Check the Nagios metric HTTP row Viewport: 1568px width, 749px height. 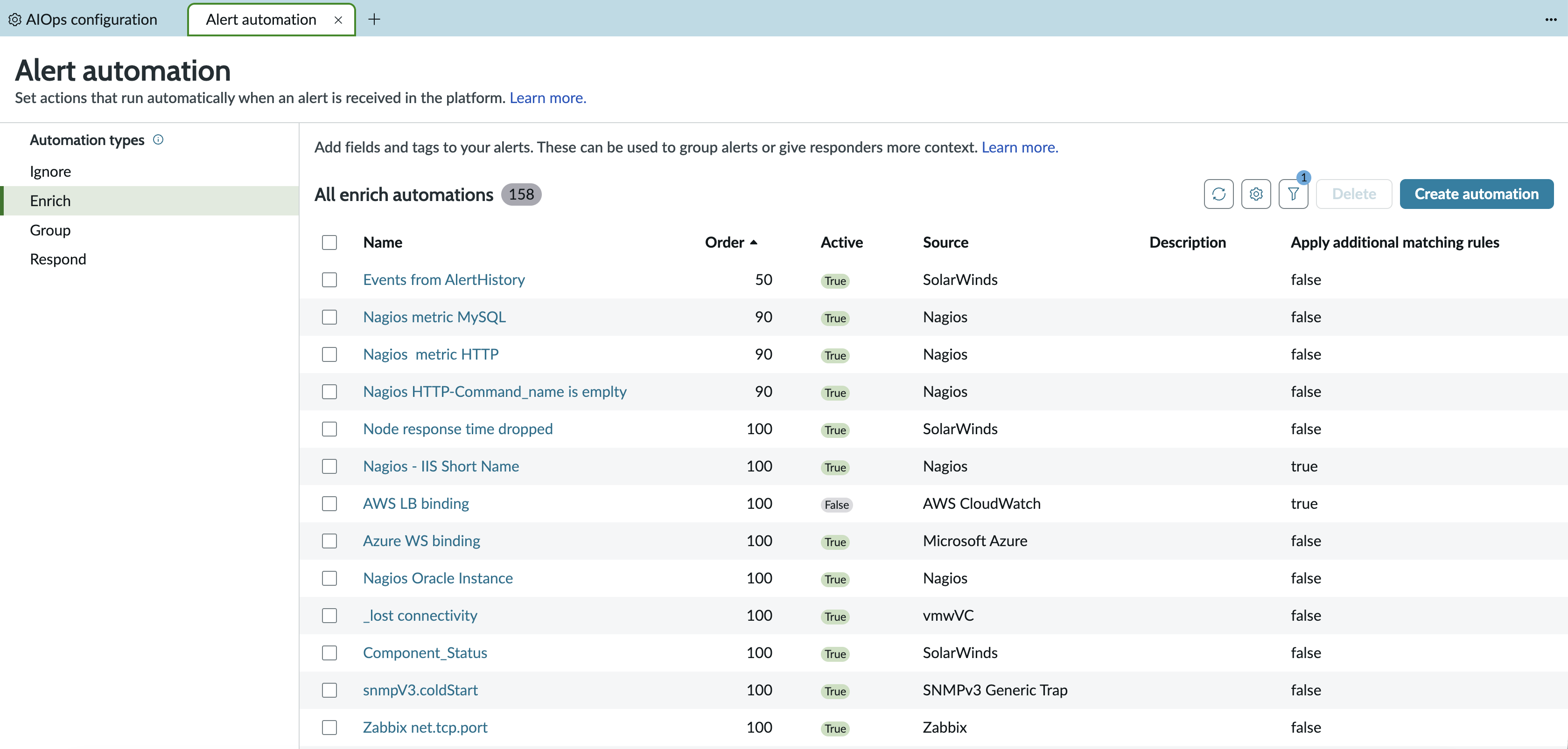(329, 354)
